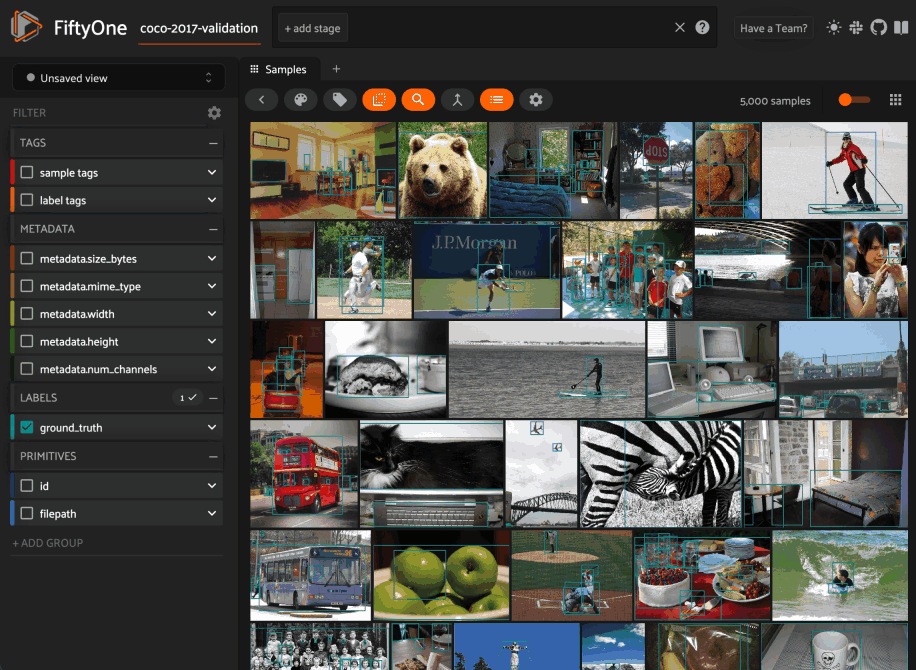Switch to the Samples tab
Screen dimensions: 916x670
(x=279, y=70)
